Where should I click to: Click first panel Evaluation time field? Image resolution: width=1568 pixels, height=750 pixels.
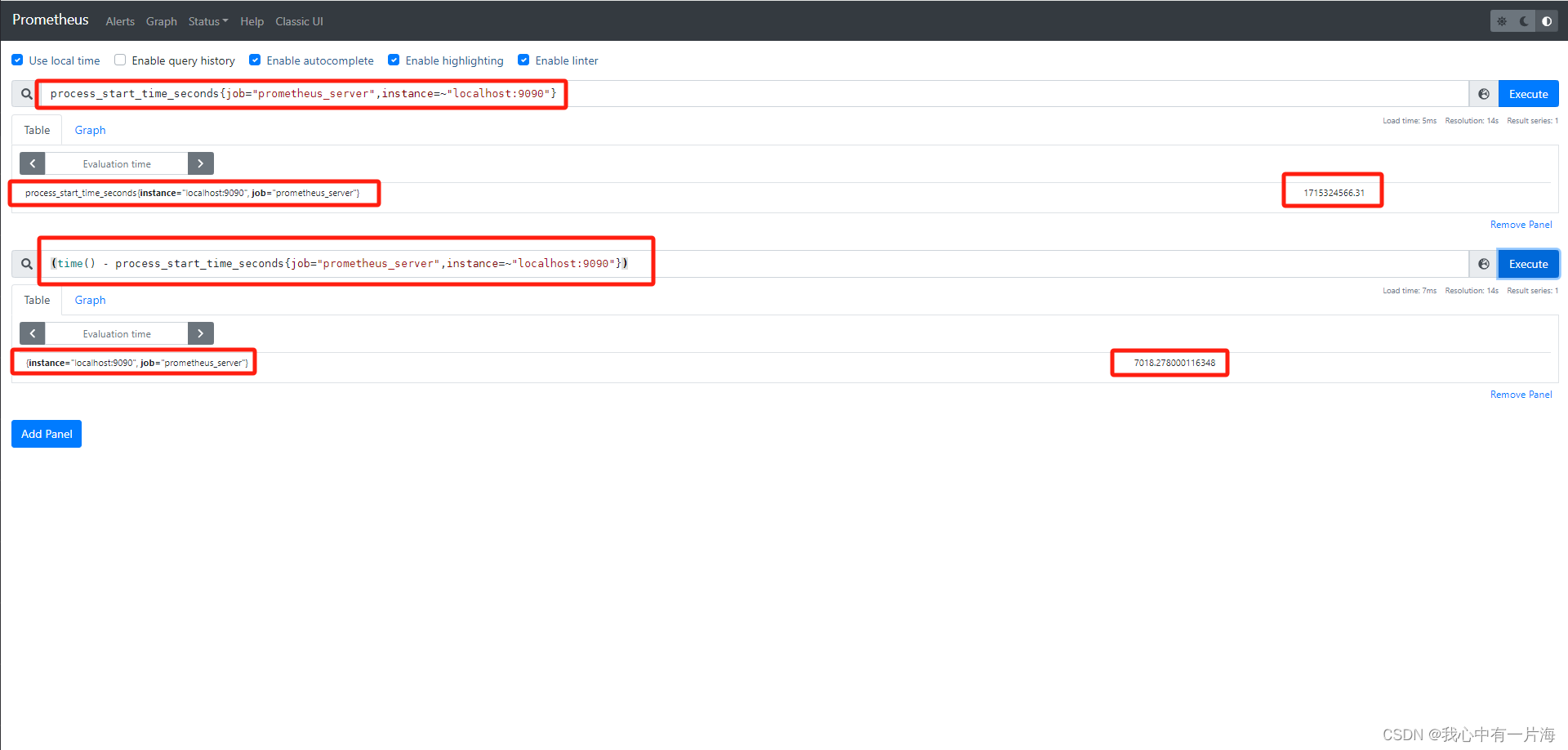(x=117, y=163)
